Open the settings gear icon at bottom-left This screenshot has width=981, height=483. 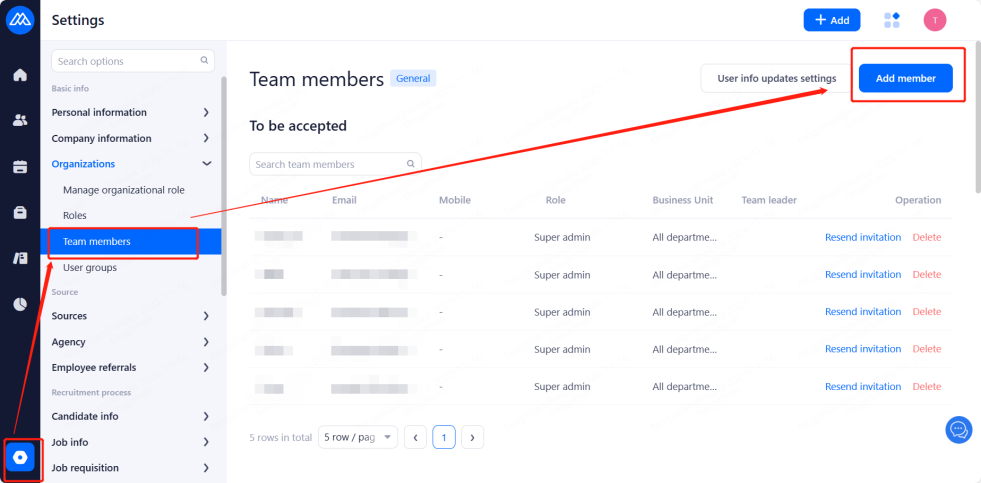(x=20, y=458)
